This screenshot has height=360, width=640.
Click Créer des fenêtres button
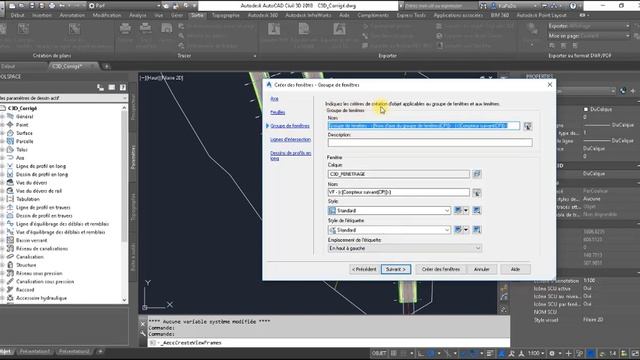441,269
